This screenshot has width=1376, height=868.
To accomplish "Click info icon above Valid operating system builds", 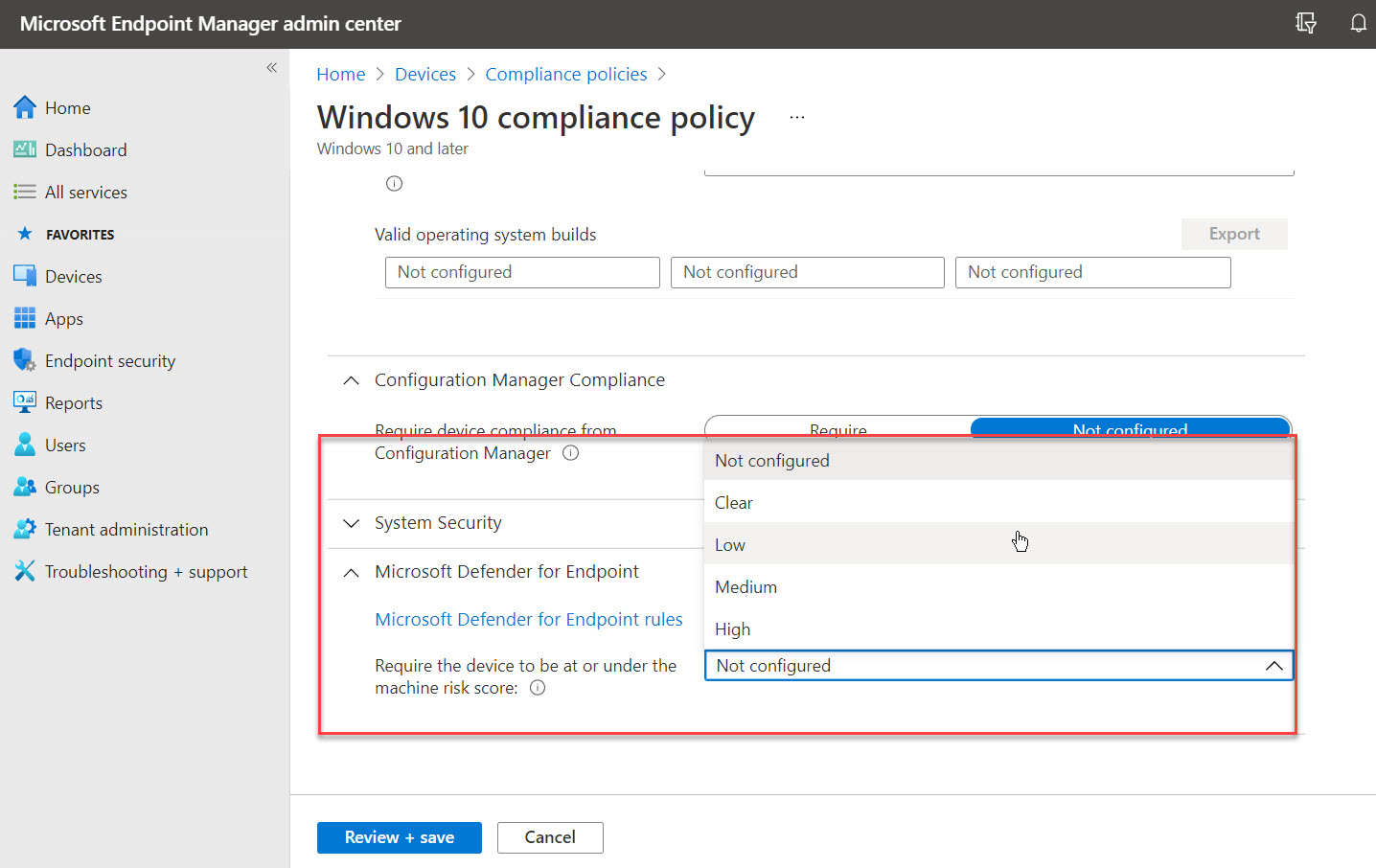I will coord(394,183).
